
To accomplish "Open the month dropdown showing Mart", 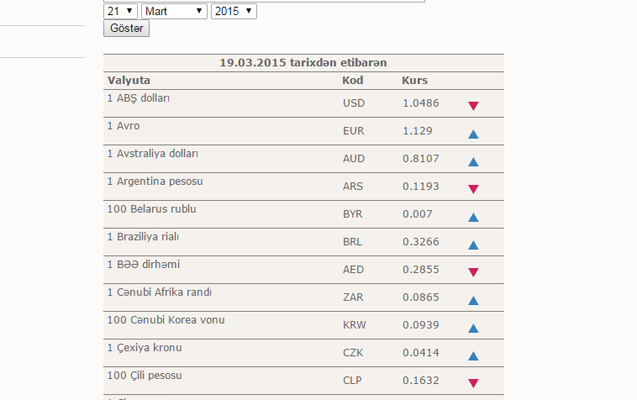I will tap(174, 10).
